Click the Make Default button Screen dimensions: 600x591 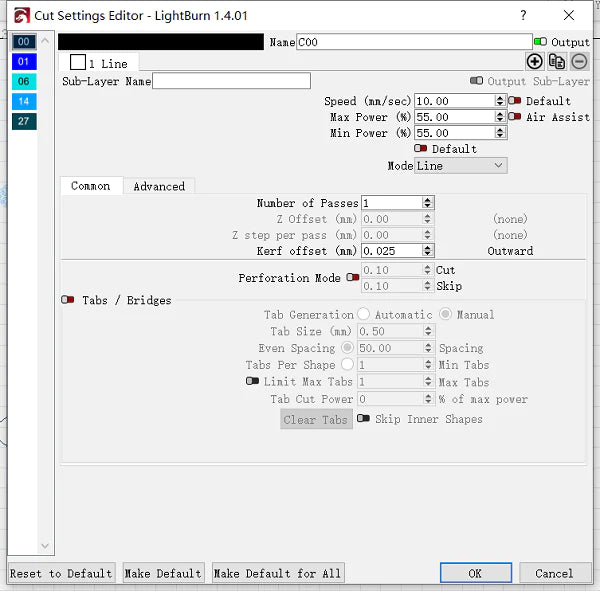pyautogui.click(x=163, y=573)
